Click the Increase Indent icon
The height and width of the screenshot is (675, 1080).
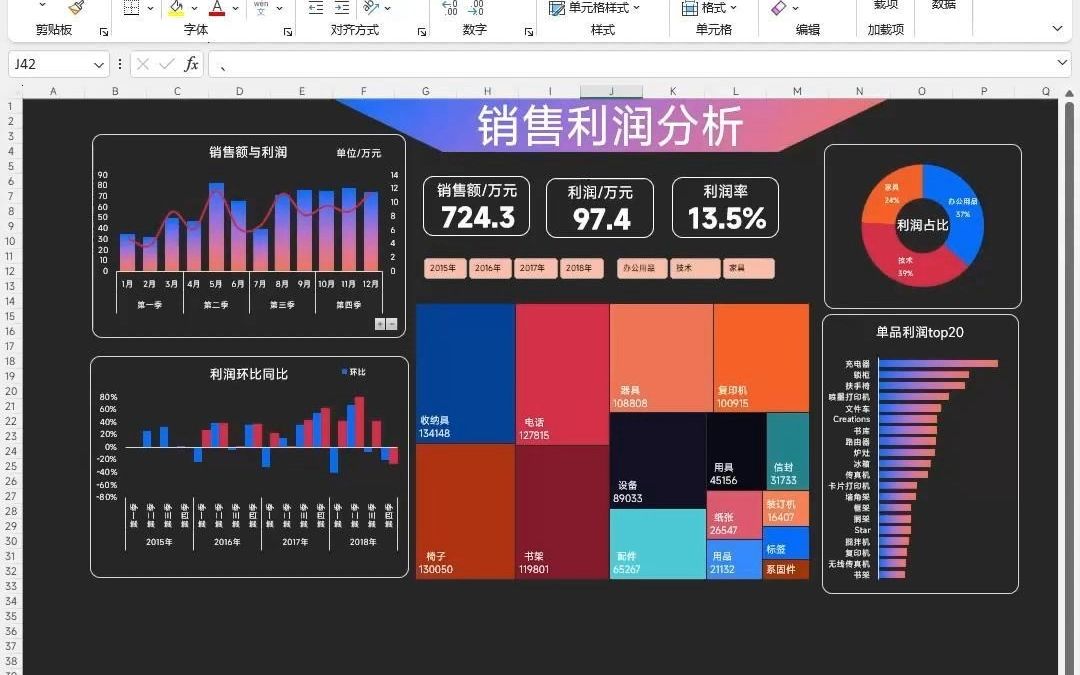342,9
